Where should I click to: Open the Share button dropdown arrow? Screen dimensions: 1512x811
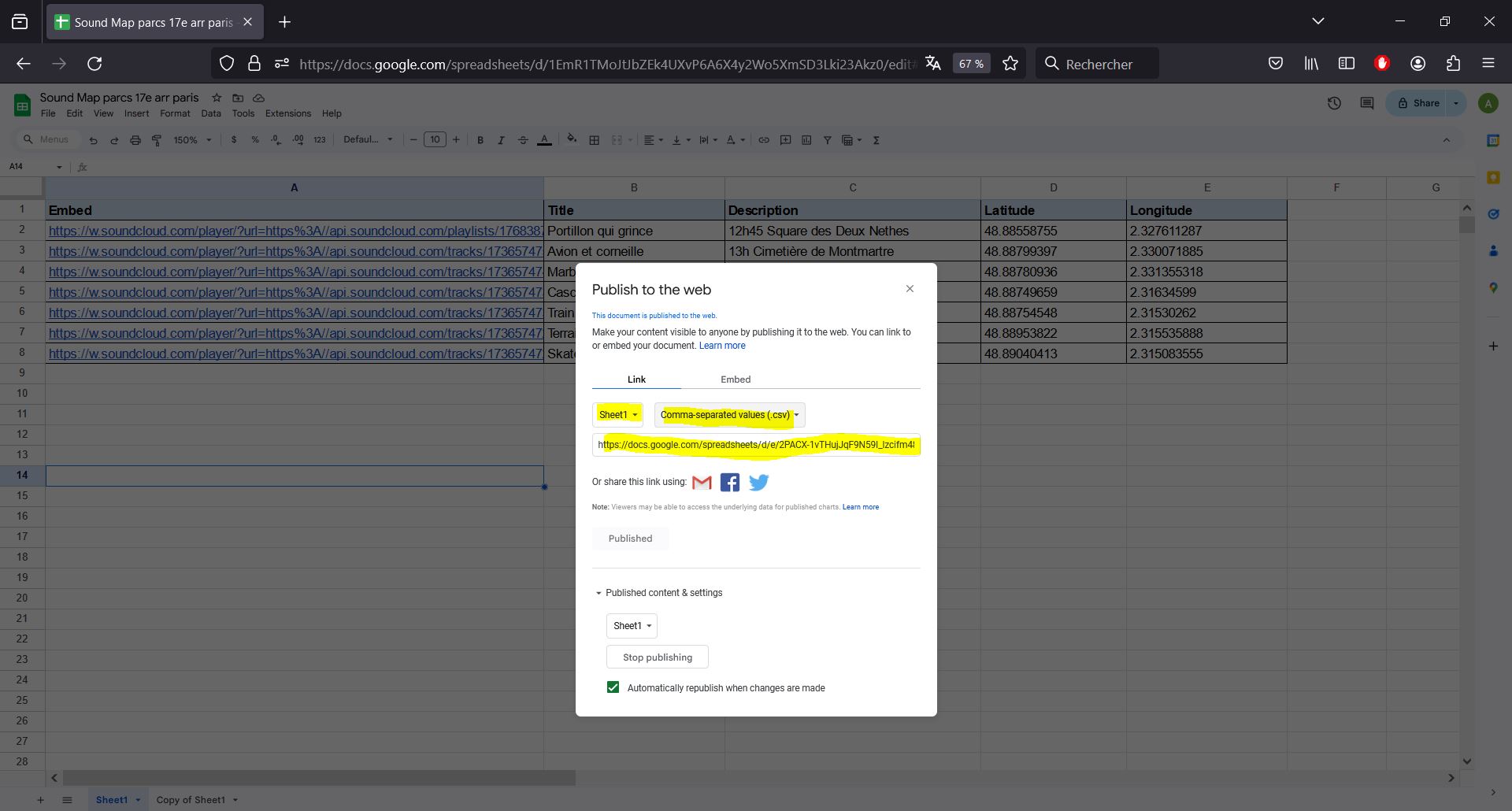pos(1456,103)
